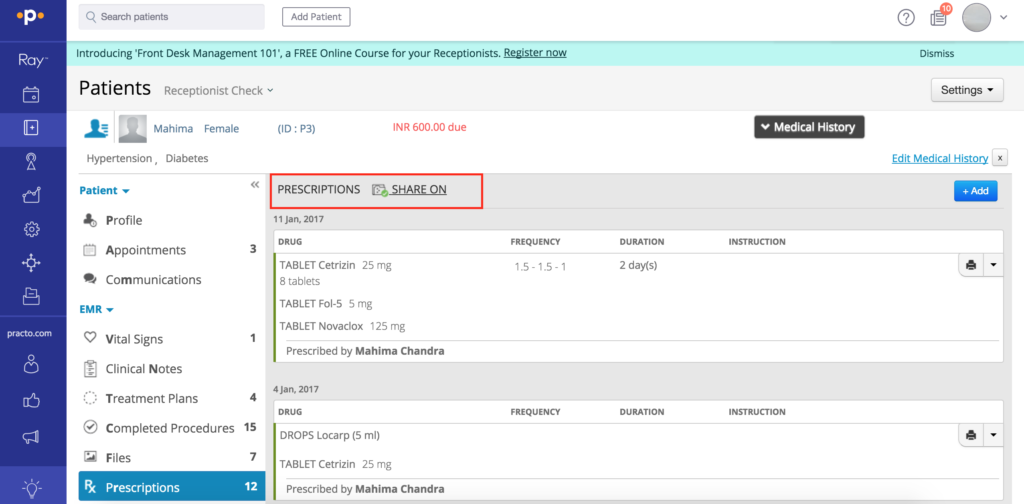Click the reports chart icon in sidebar
1024x504 pixels.
click(31, 195)
